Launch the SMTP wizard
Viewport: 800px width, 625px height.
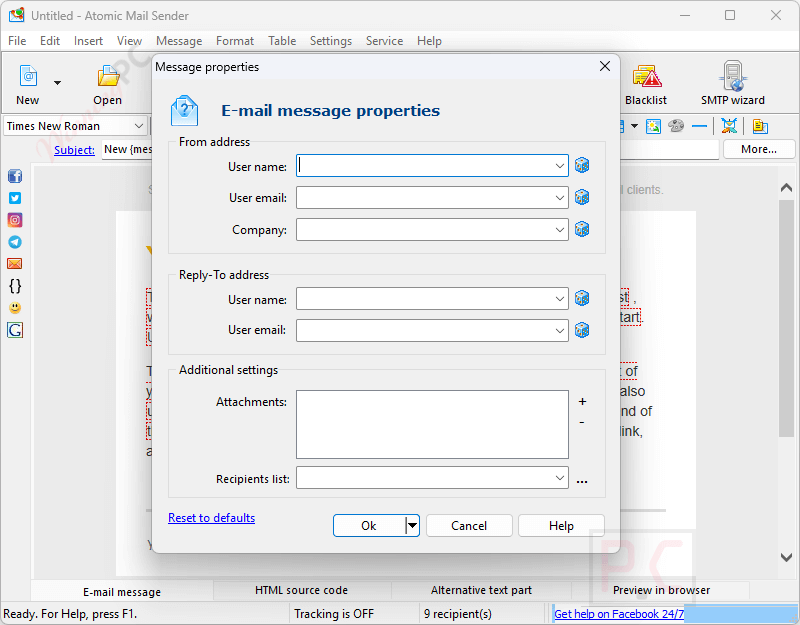pyautogui.click(x=733, y=84)
